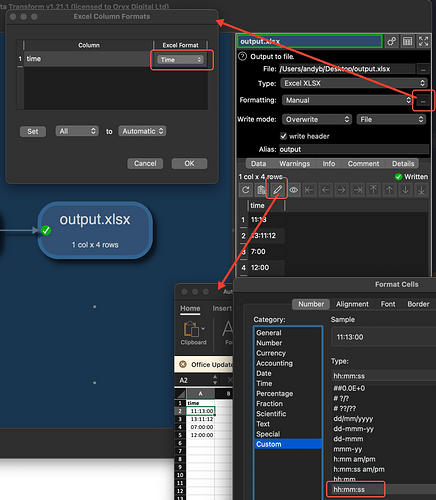The image size is (436, 500).
Task: Click the Alias input field containing 'output'
Action: point(354,149)
